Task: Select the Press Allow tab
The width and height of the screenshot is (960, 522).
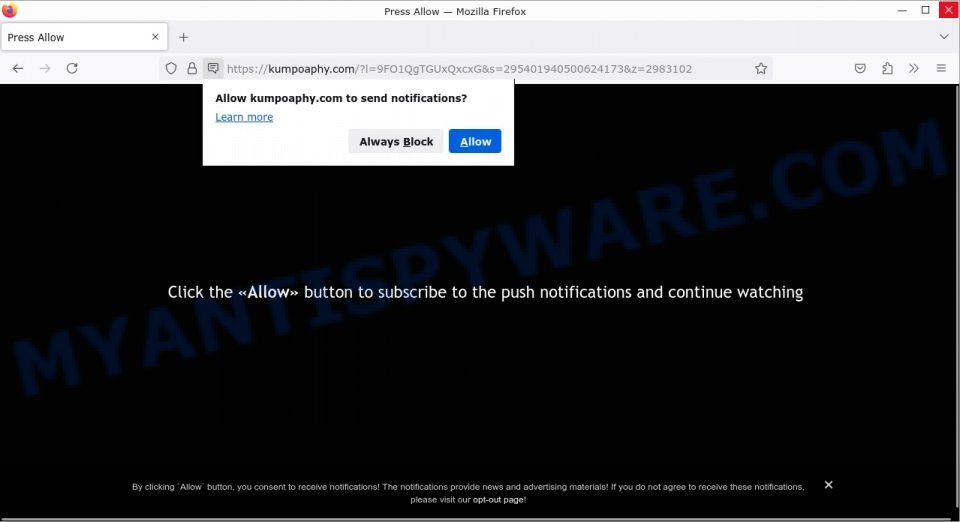Action: [84, 37]
